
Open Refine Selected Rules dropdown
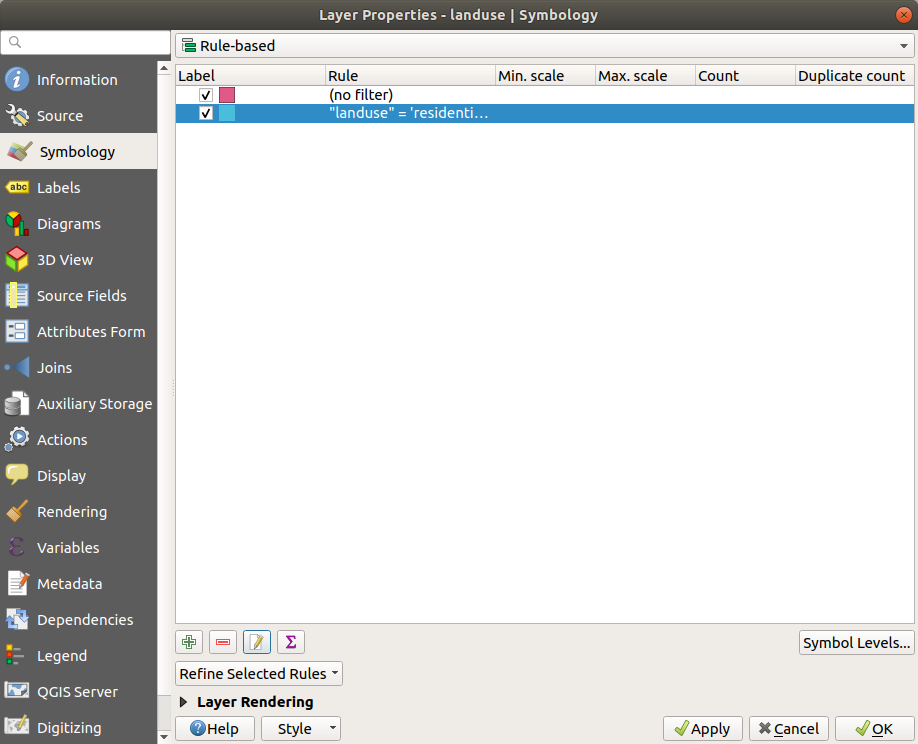[x=259, y=674]
